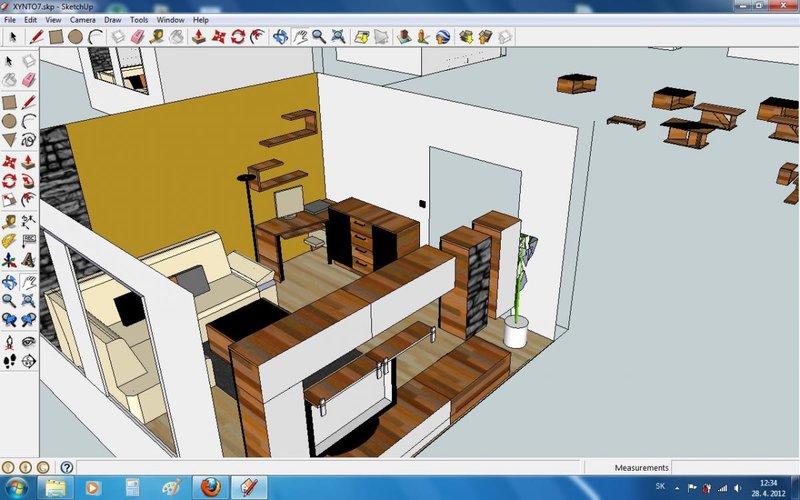Select the Dimension tool

pos(28,221)
